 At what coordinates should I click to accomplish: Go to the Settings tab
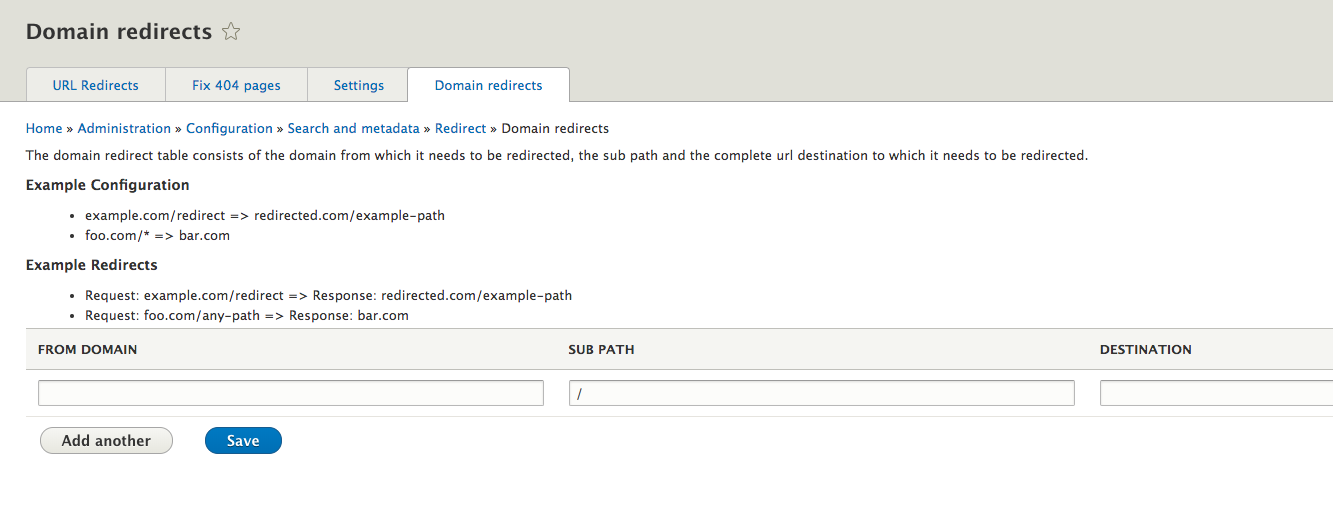pos(359,85)
